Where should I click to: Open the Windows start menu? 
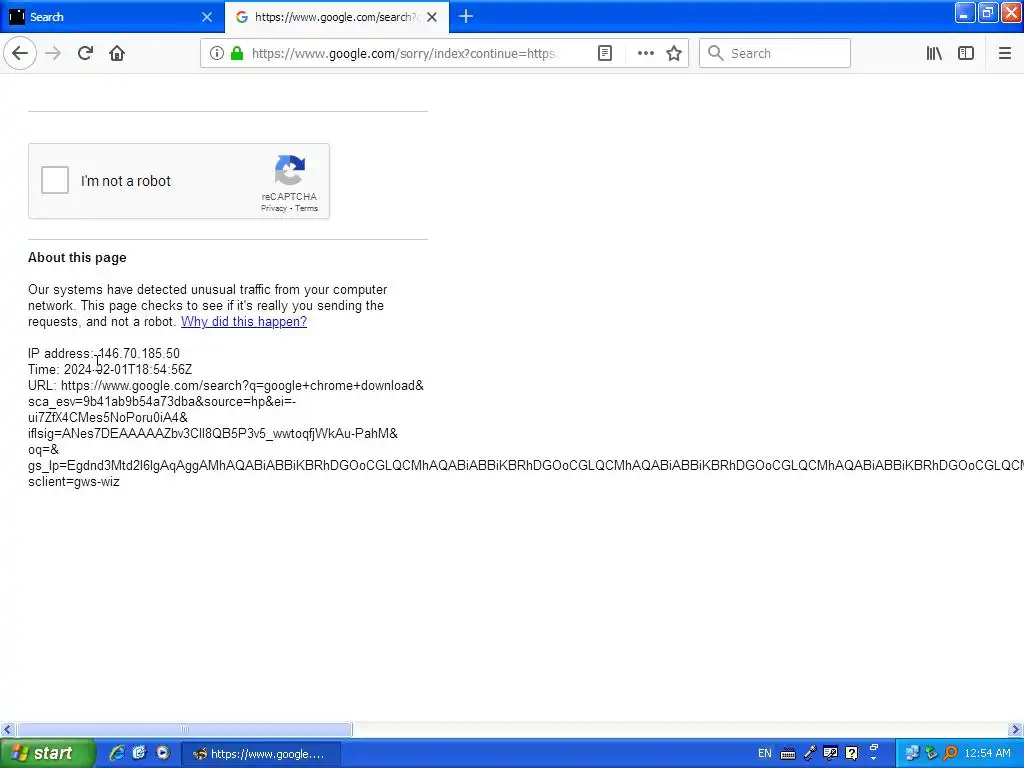[x=46, y=753]
